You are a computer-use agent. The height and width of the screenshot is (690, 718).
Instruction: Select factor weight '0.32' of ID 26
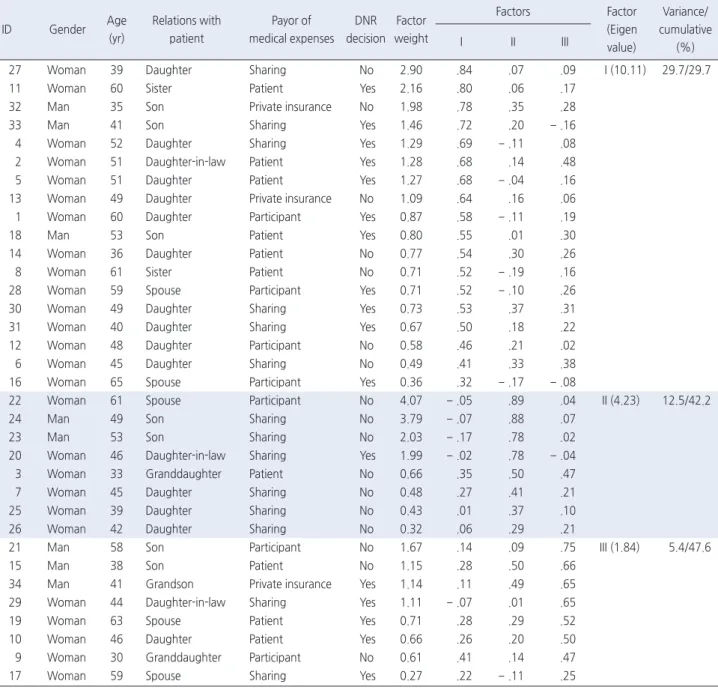pyautogui.click(x=411, y=529)
